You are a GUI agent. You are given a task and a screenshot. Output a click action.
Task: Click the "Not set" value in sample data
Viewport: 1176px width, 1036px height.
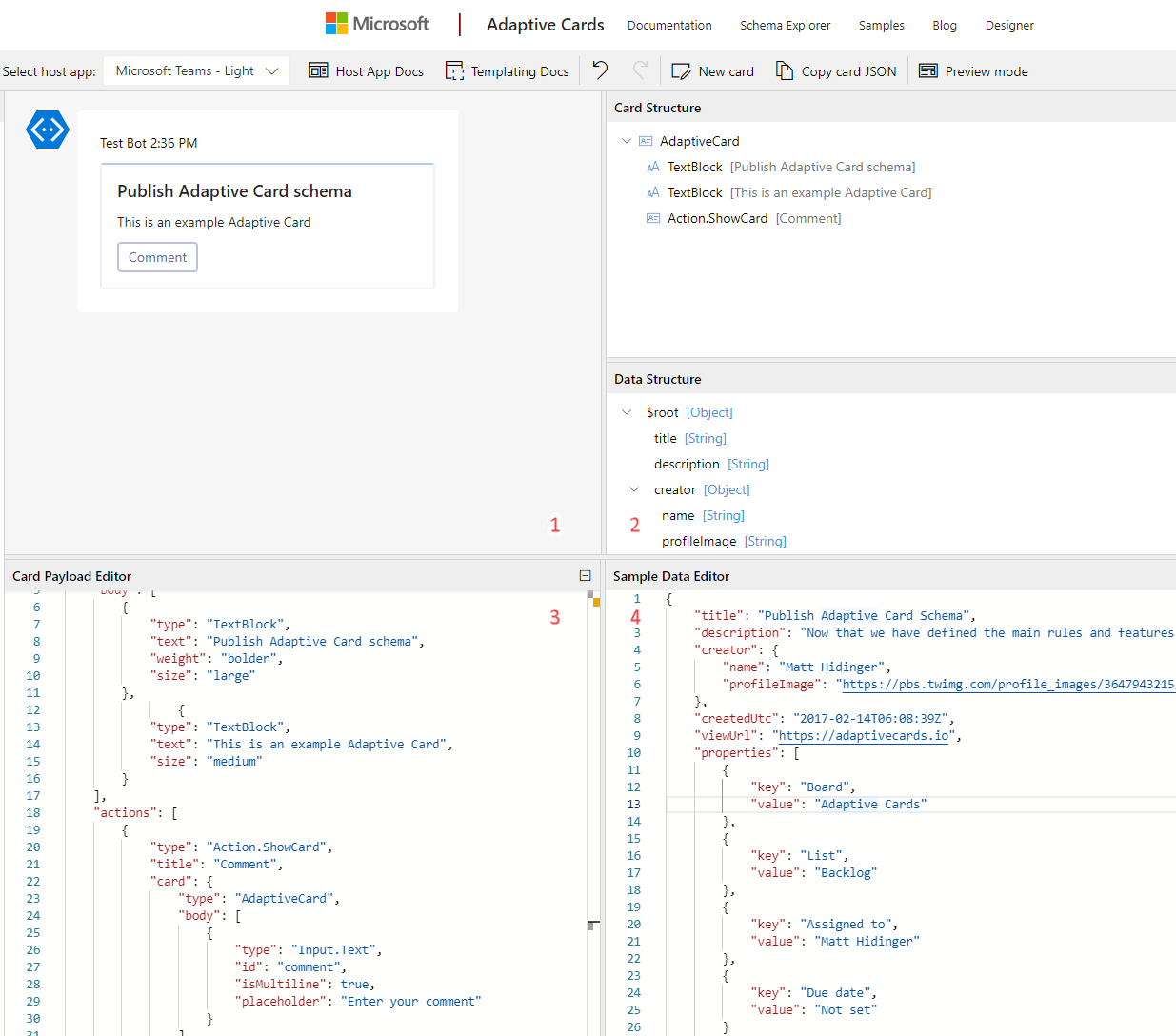(846, 1010)
